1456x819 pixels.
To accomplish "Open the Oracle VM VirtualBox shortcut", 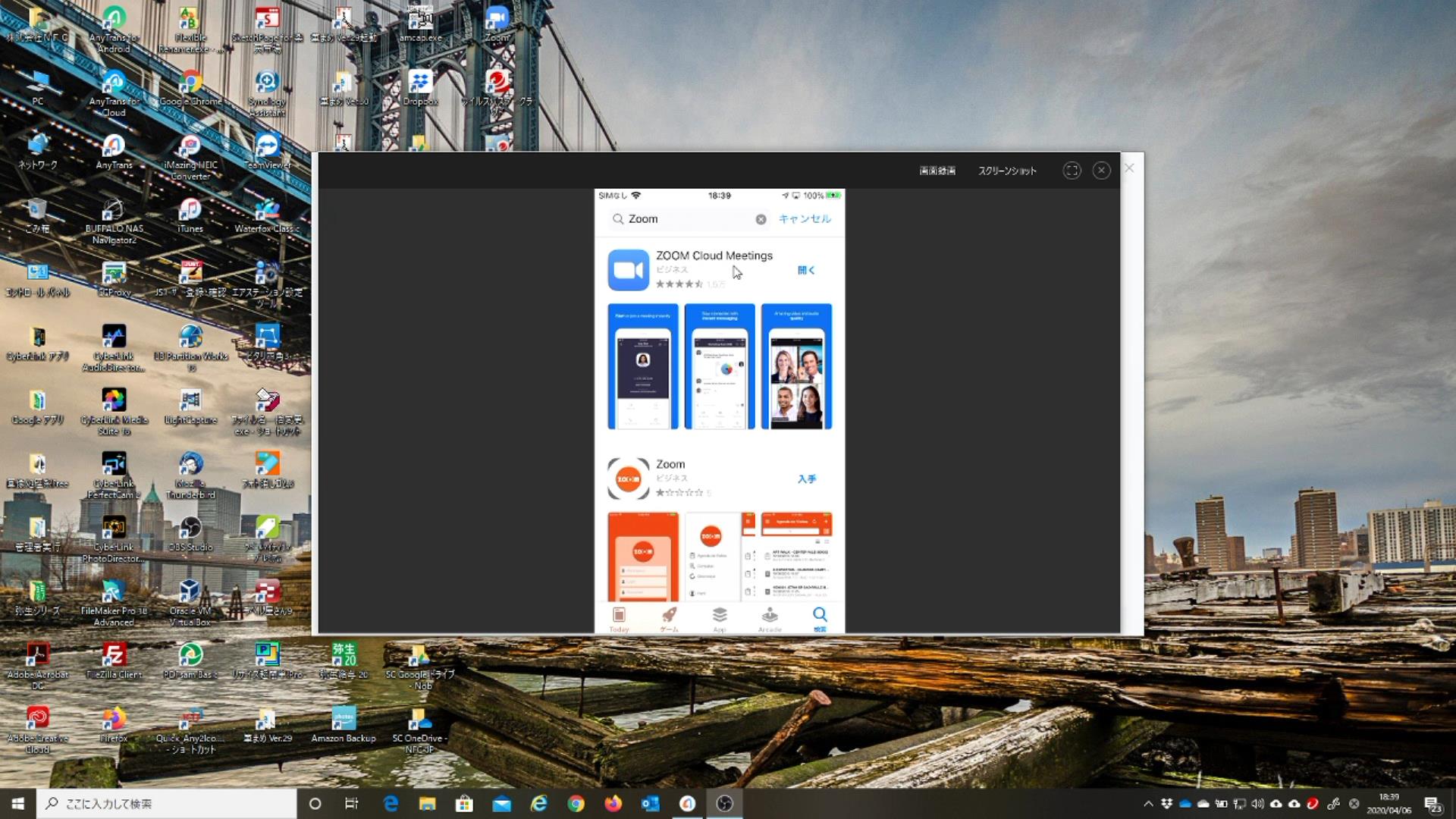I will (190, 602).
